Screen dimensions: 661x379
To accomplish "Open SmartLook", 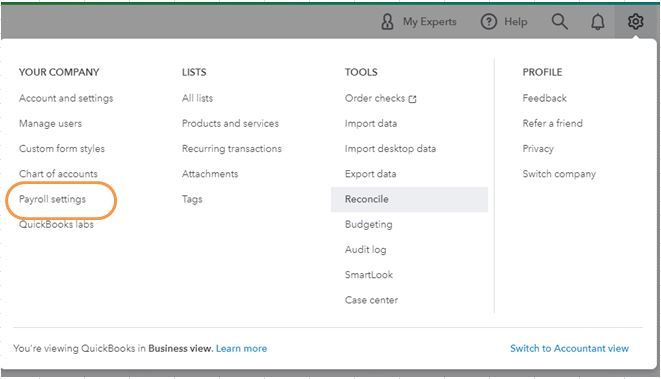I will pyautogui.click(x=368, y=275).
